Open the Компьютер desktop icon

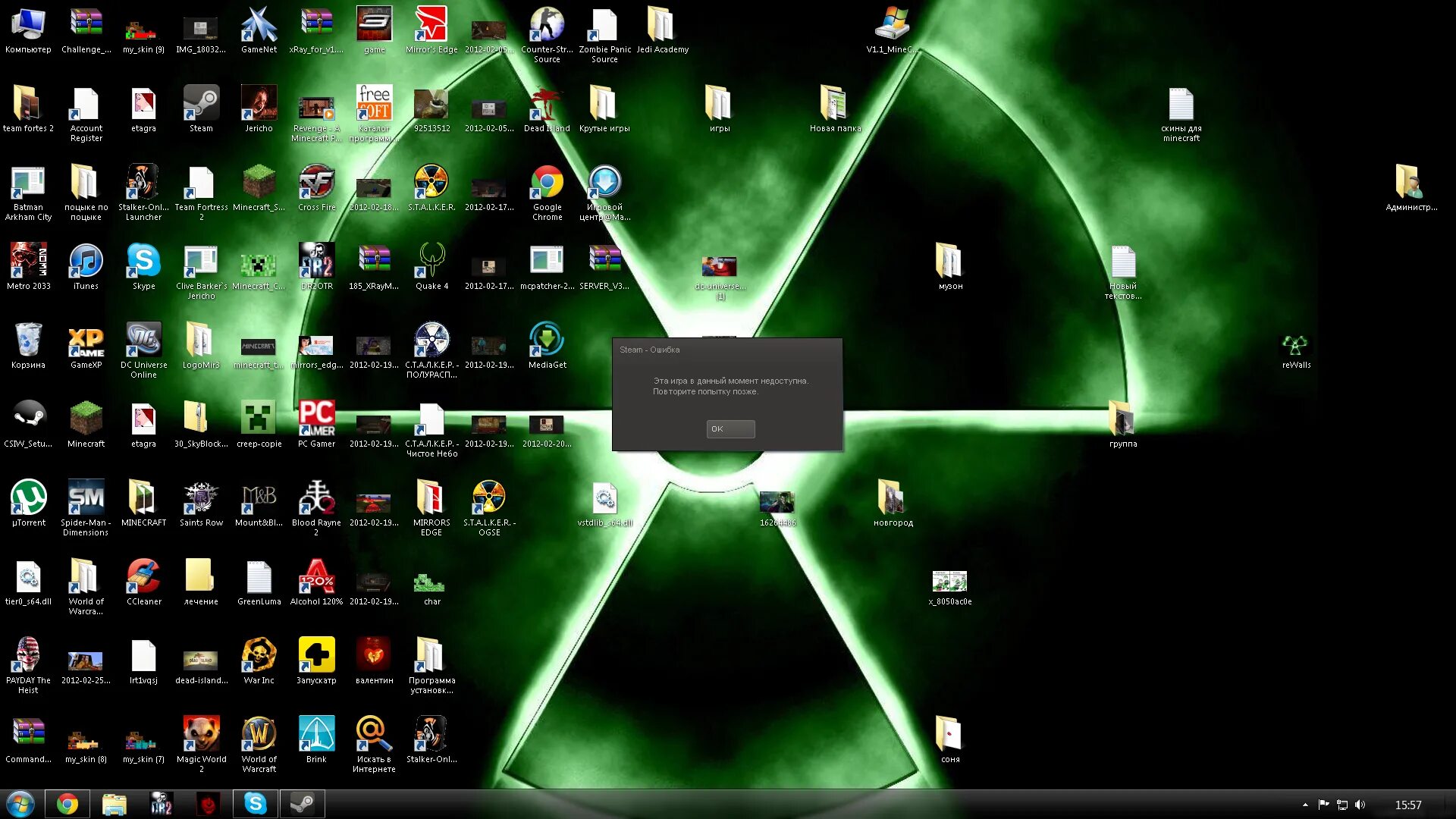[x=28, y=24]
